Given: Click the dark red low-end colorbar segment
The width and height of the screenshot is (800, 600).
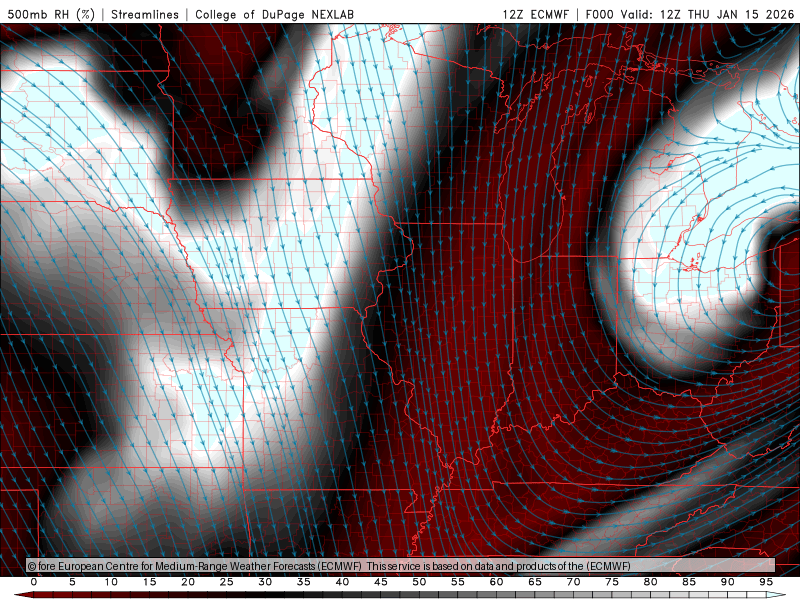Looking at the screenshot, I should [x=23, y=595].
